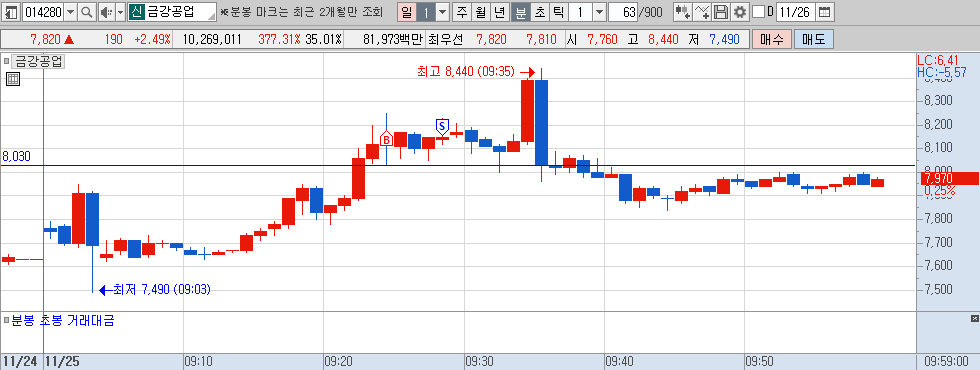The width and height of the screenshot is (980, 370).
Task: Select 틱 (tick) chart period
Action: pos(558,11)
